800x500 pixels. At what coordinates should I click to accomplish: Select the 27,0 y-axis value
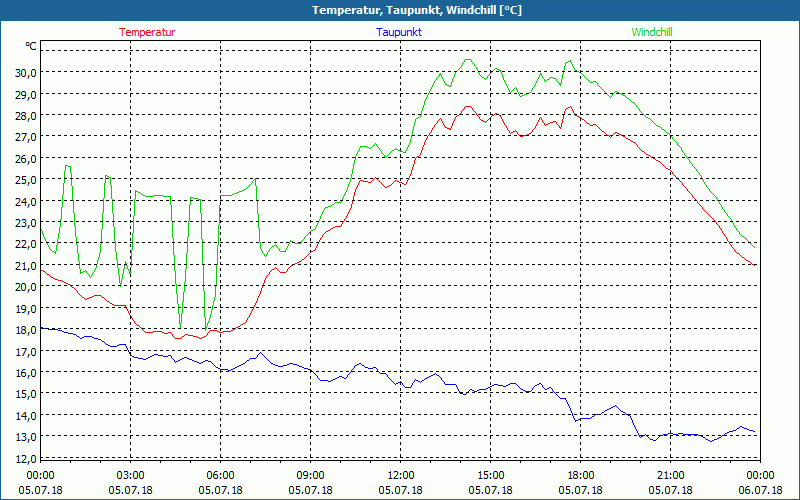click(x=26, y=137)
